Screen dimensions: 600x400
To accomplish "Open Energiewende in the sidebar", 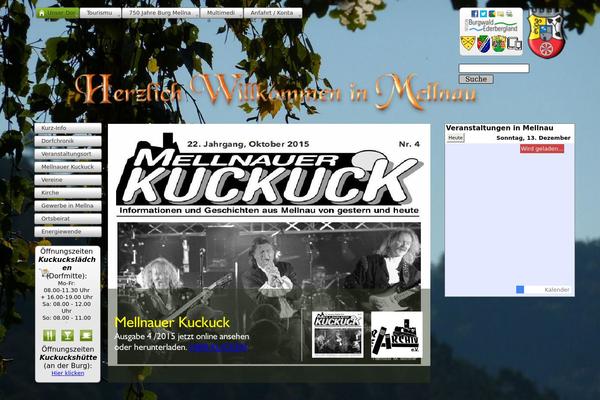I will pos(68,232).
